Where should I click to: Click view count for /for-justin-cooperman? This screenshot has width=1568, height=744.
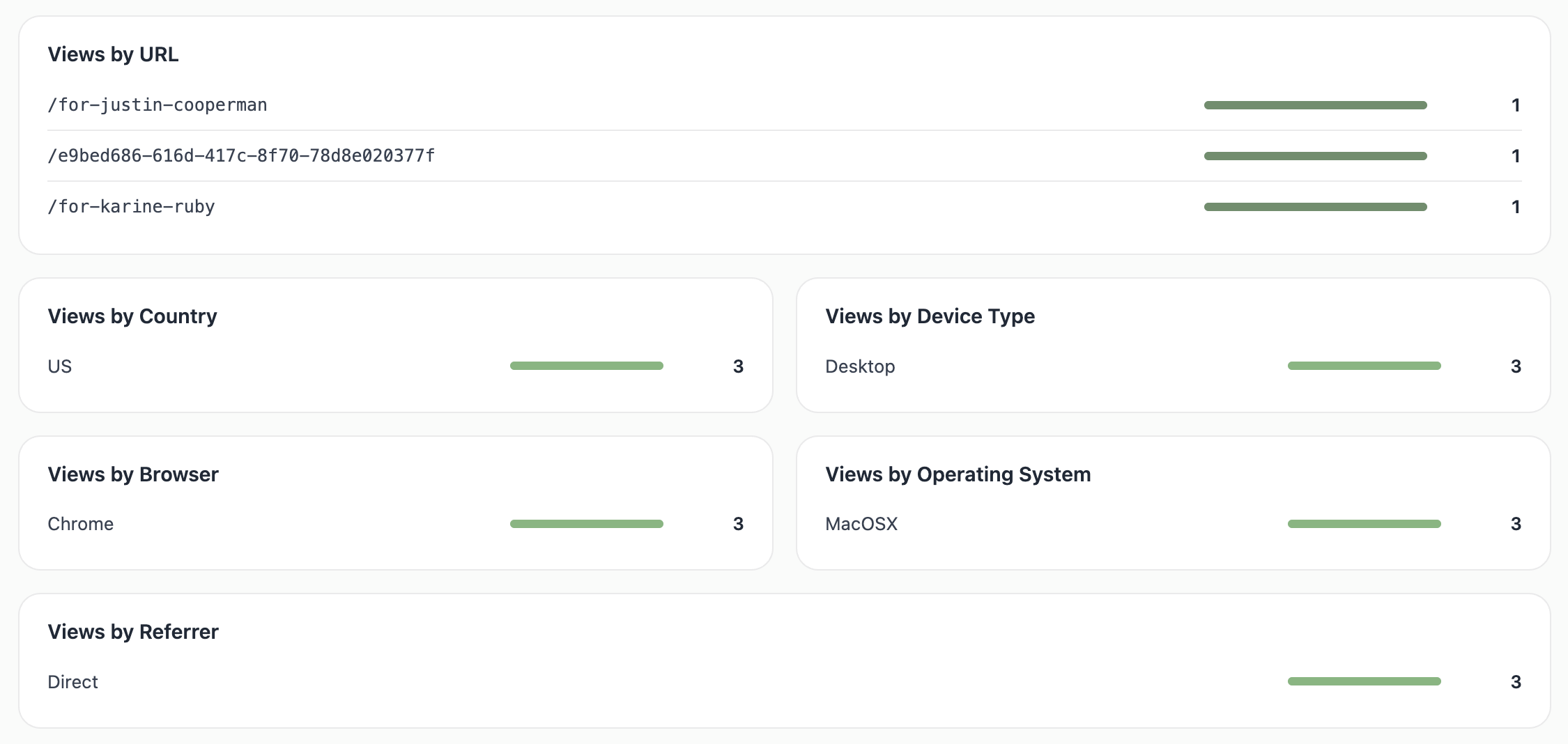click(x=1515, y=105)
